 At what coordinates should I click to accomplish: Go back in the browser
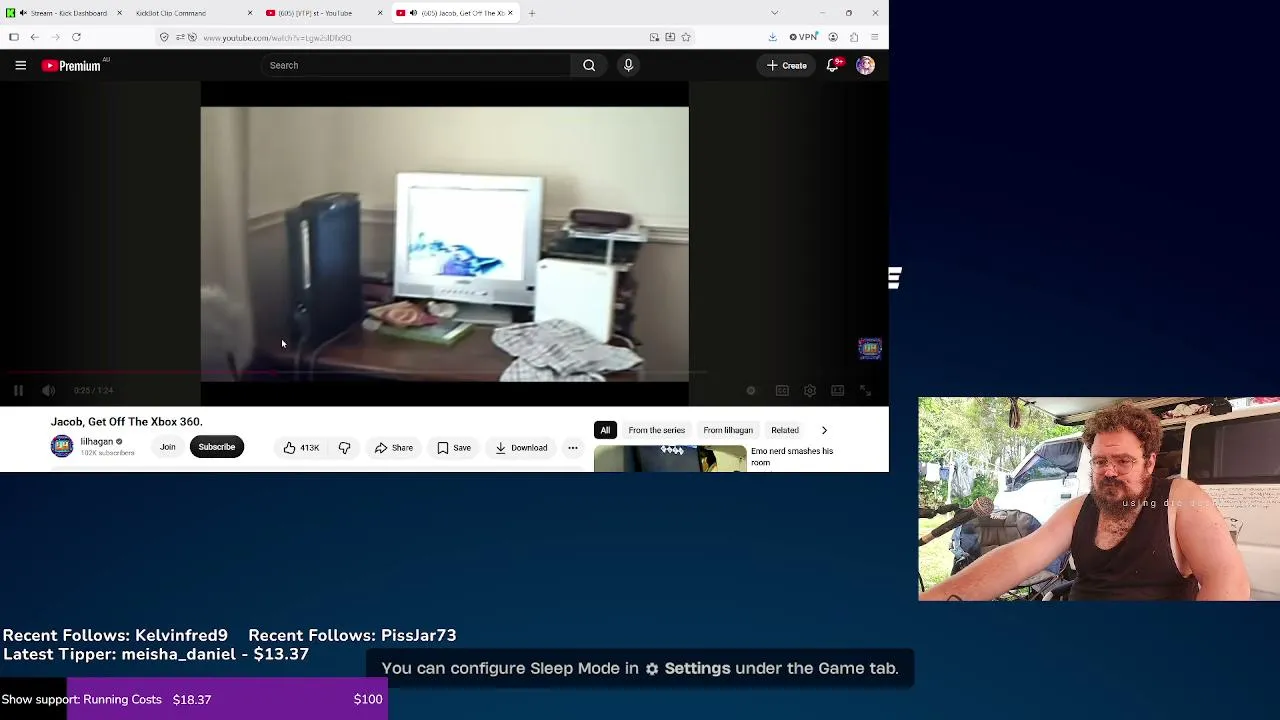[34, 37]
